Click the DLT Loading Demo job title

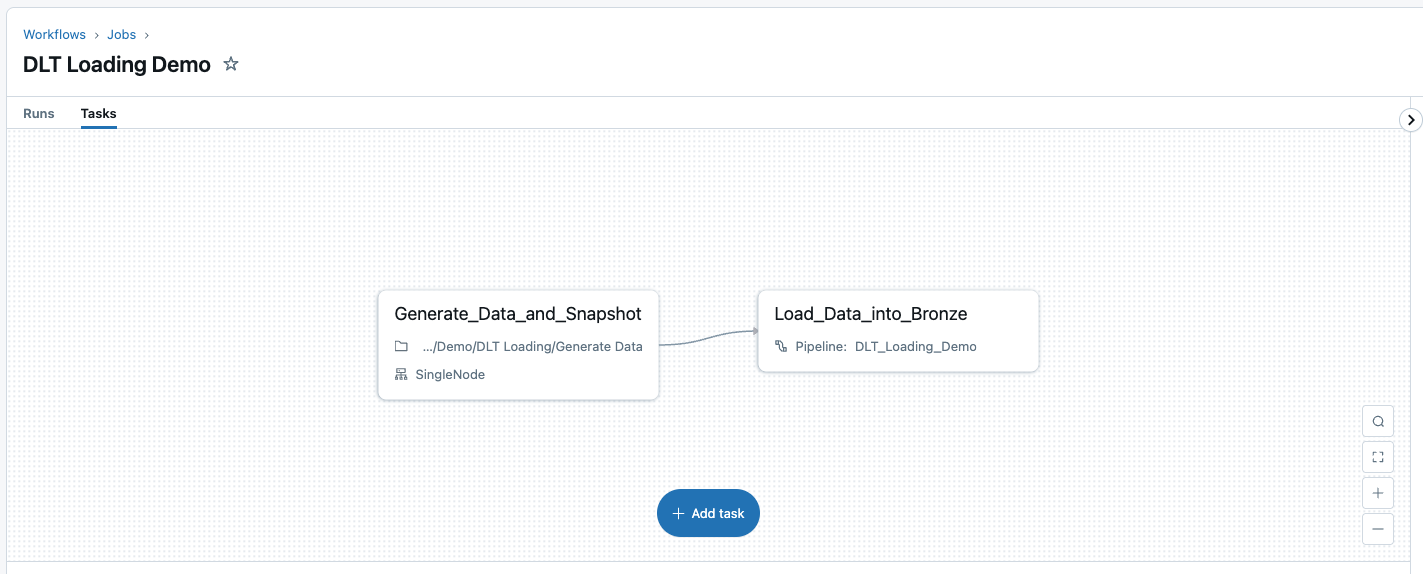(x=117, y=65)
